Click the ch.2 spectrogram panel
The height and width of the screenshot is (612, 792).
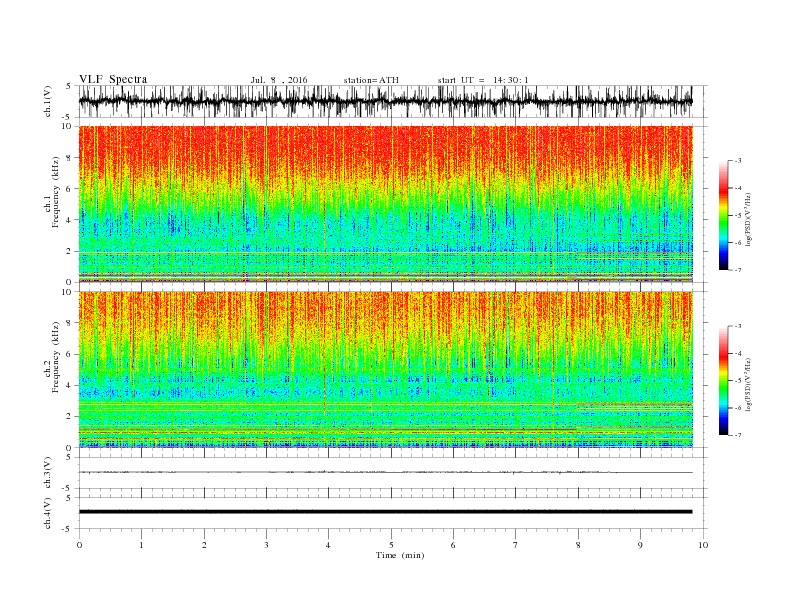pos(385,369)
